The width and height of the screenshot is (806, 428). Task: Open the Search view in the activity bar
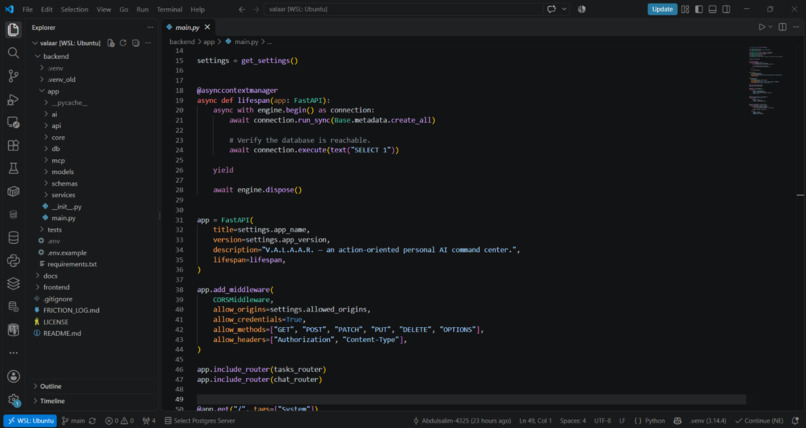click(13, 52)
